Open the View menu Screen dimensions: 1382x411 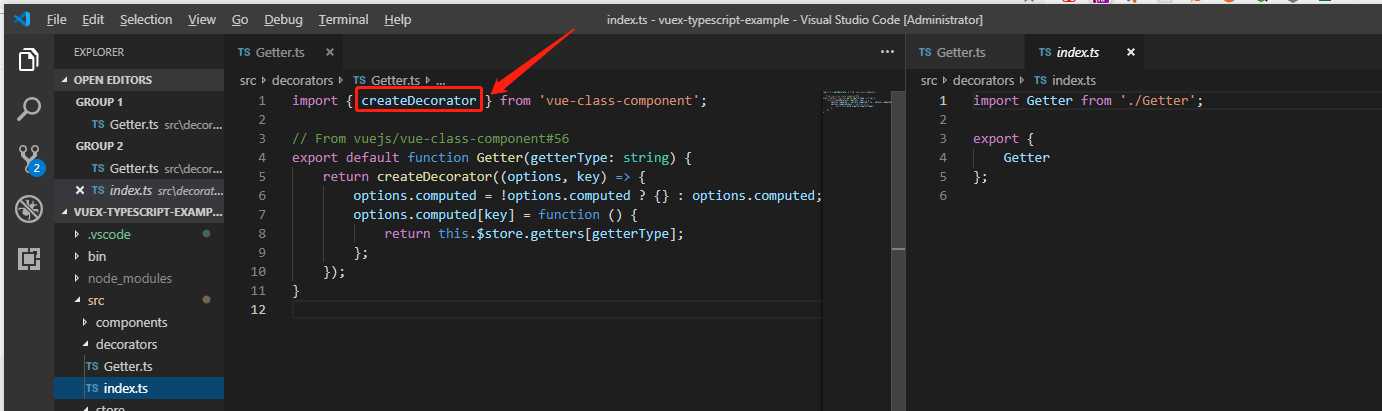[202, 20]
